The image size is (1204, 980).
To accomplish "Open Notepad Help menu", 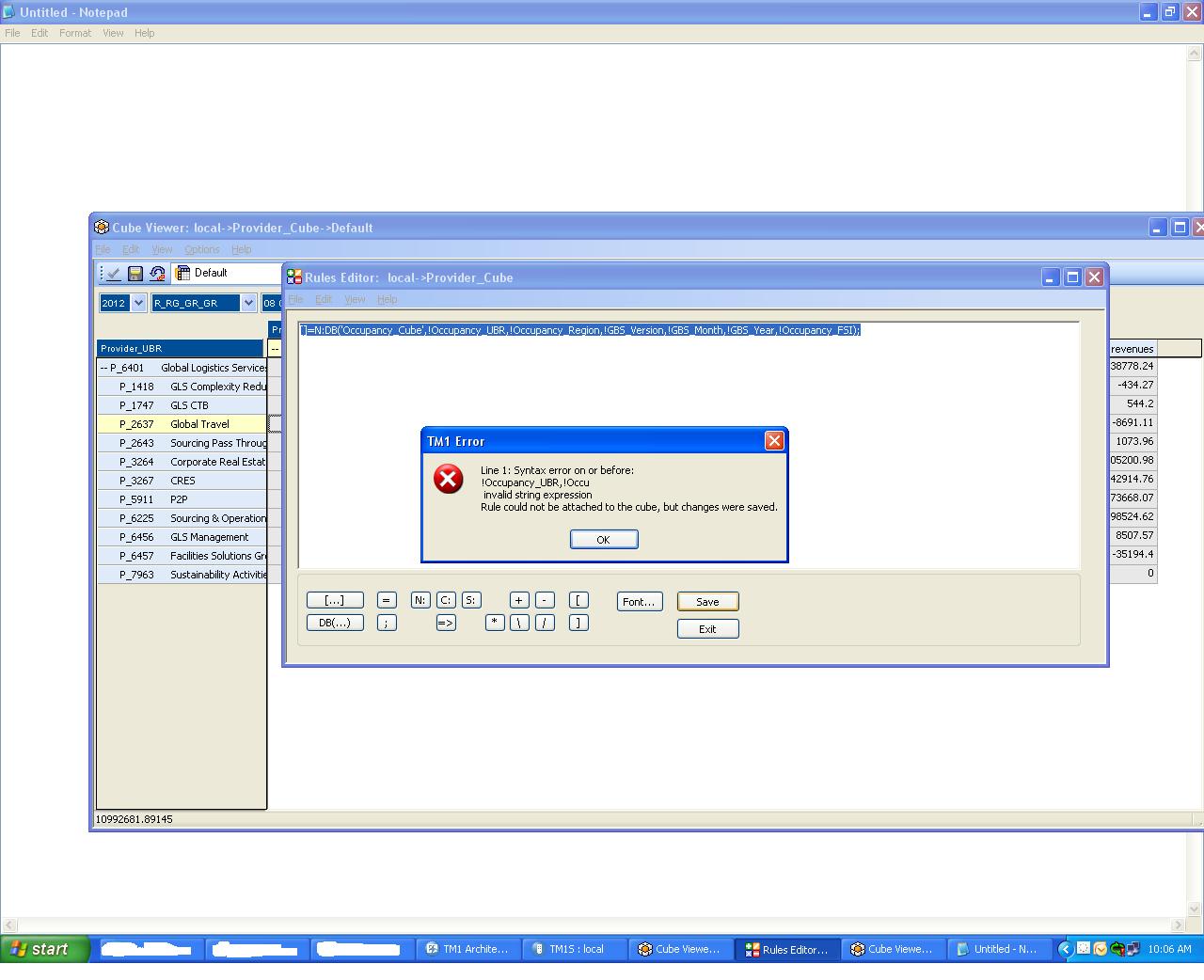I will point(144,33).
